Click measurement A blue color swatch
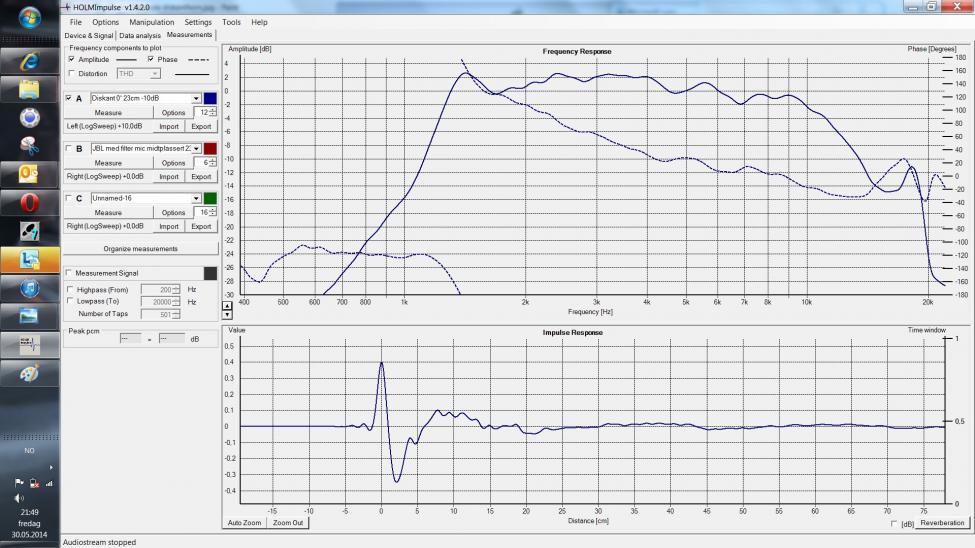The height and width of the screenshot is (548, 975). pyautogui.click(x=210, y=98)
